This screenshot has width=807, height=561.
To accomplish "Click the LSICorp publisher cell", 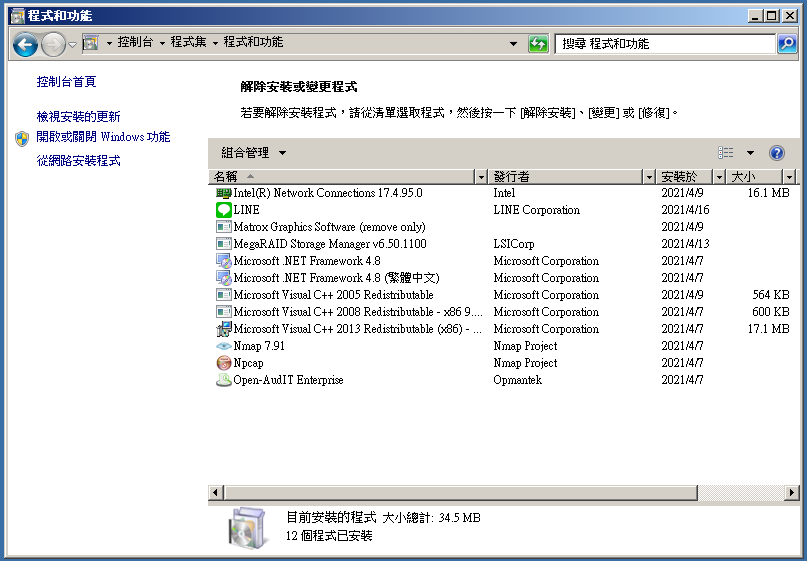I will point(514,244).
